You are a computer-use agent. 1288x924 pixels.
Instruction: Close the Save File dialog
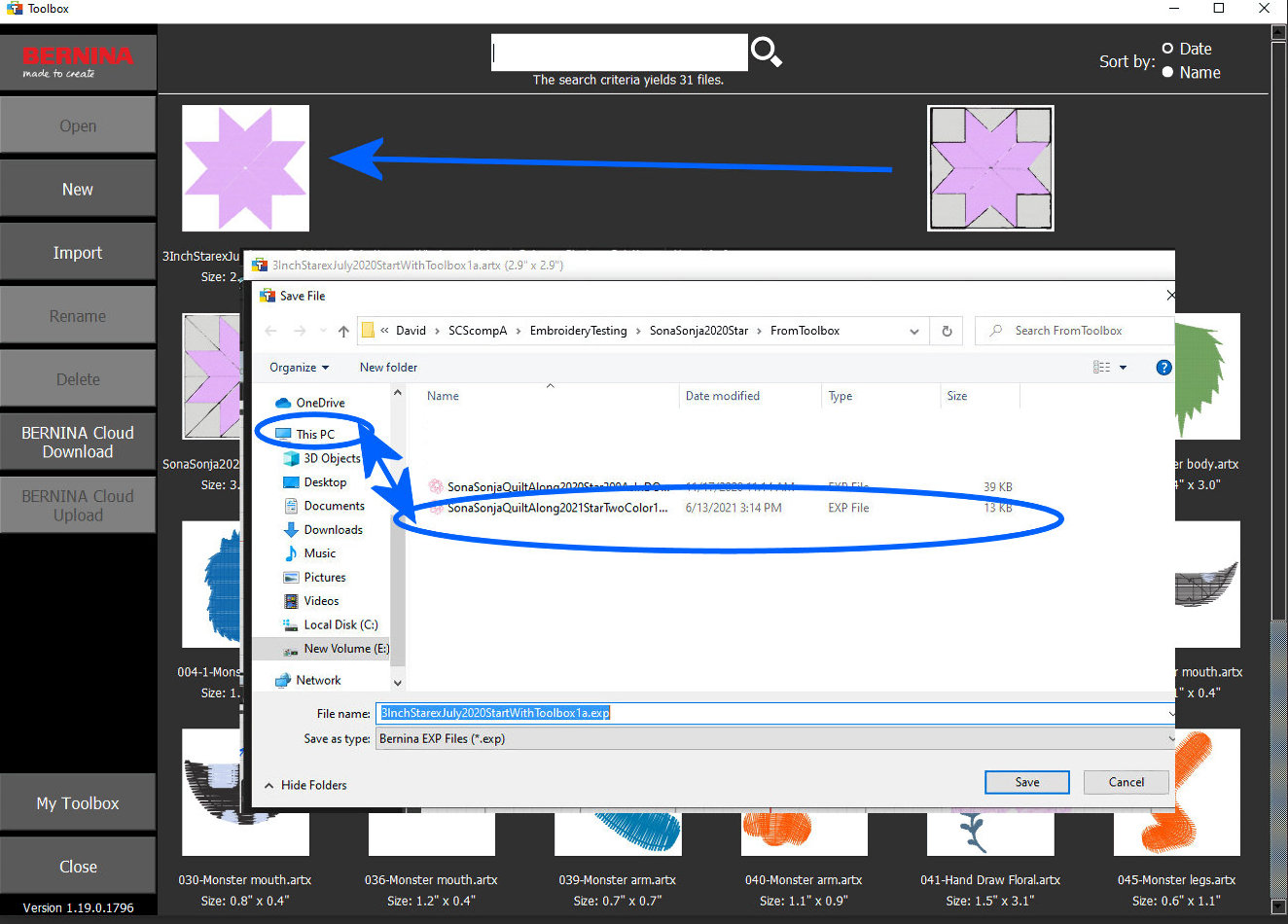pyautogui.click(x=1168, y=295)
